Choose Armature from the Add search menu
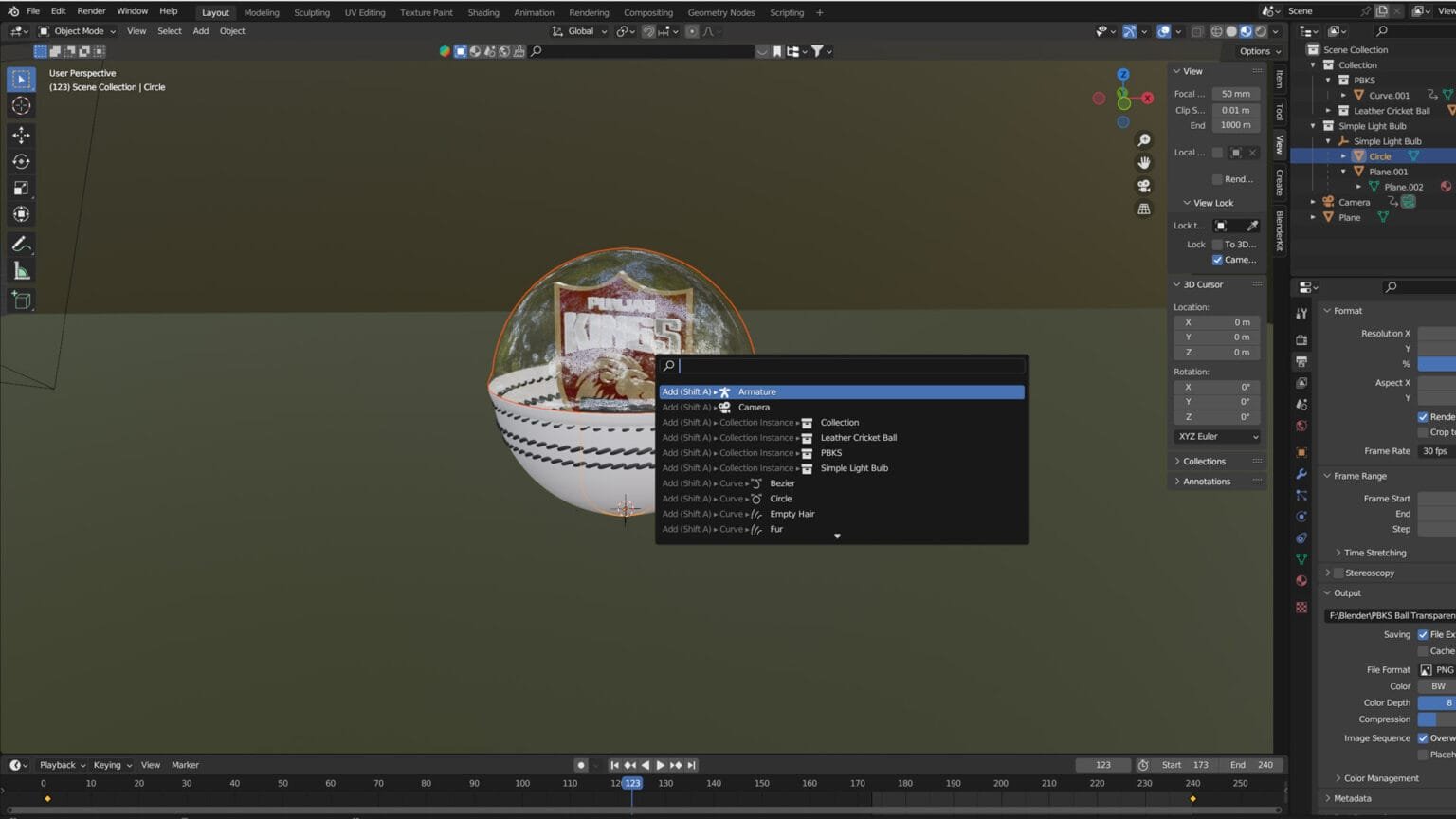The image size is (1456, 819). point(756,391)
